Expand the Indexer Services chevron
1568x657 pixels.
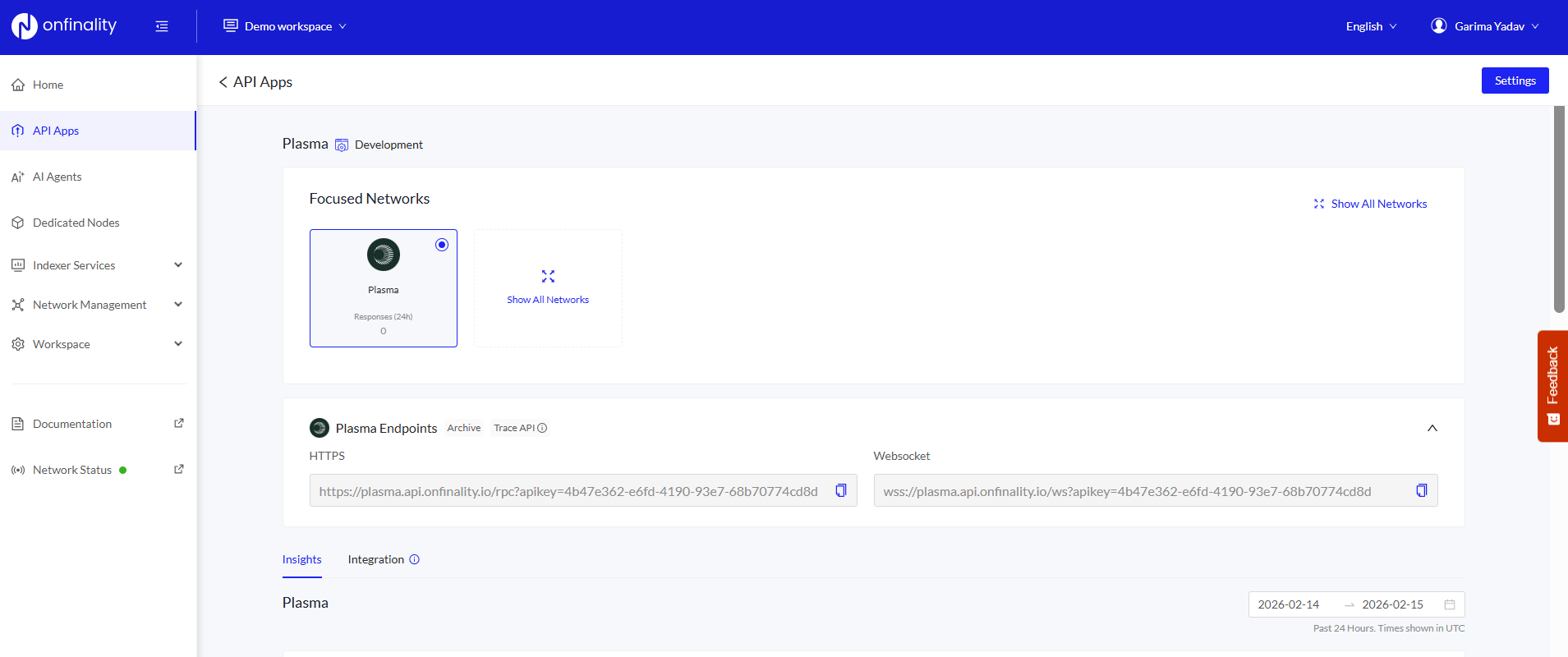pyautogui.click(x=178, y=265)
